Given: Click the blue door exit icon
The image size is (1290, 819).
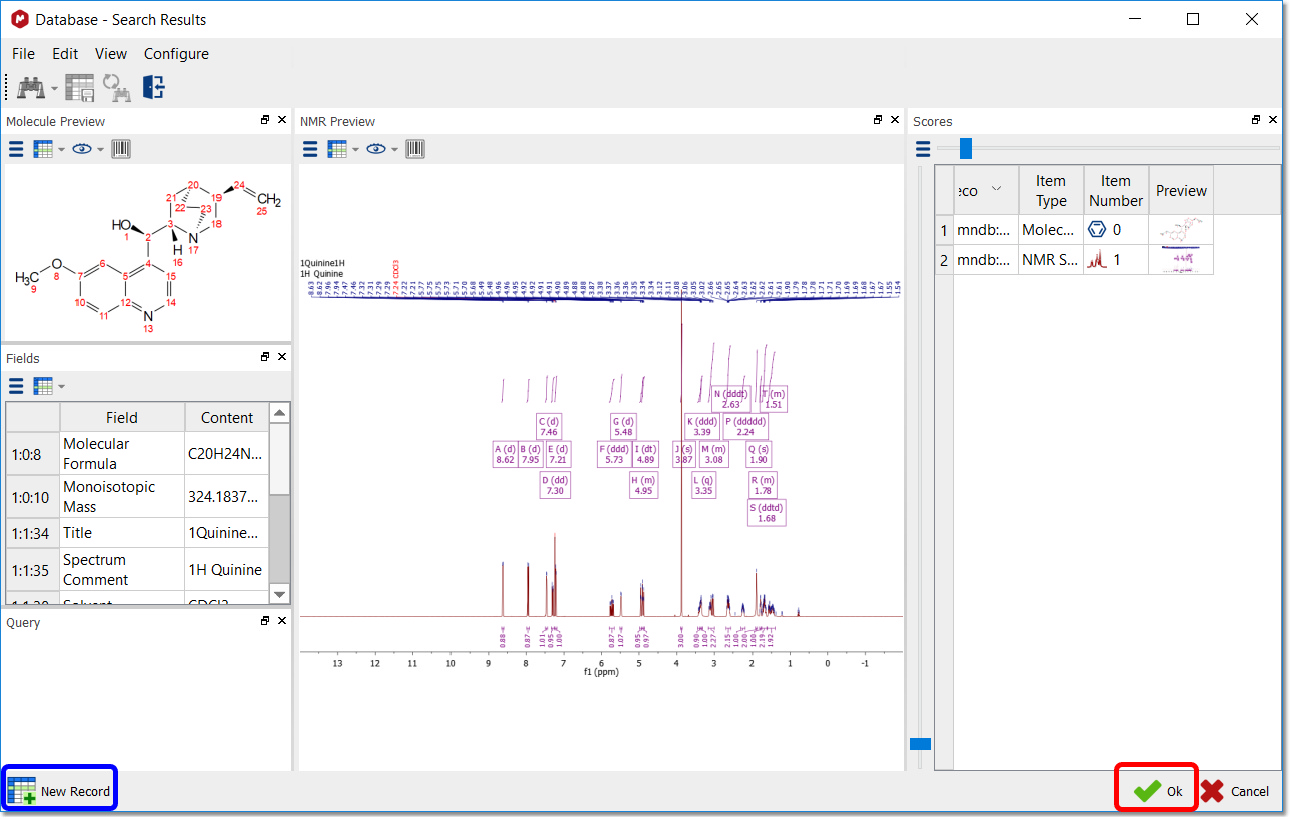Looking at the screenshot, I should (153, 88).
